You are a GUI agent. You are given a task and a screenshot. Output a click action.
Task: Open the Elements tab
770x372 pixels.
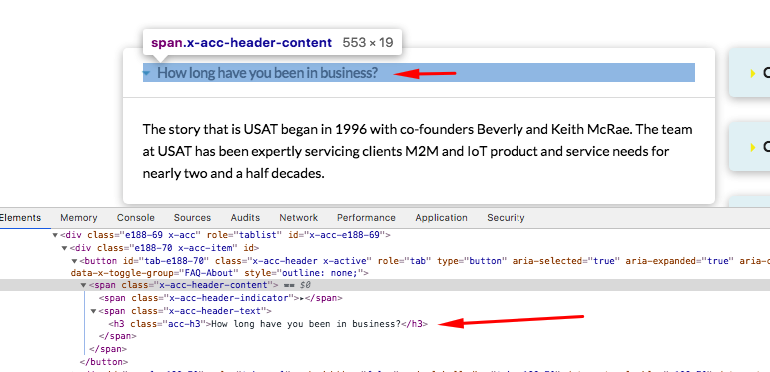(20, 217)
